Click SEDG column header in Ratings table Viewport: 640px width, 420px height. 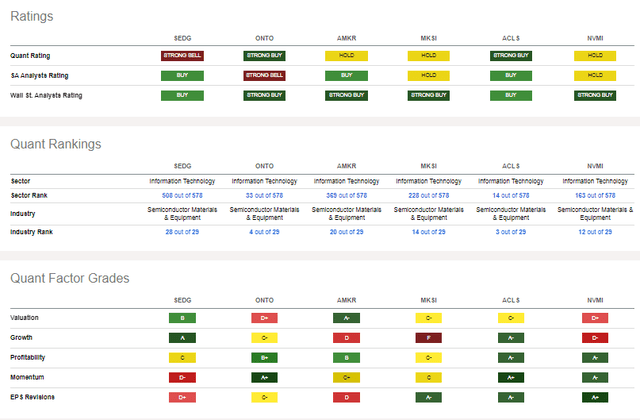[182, 38]
